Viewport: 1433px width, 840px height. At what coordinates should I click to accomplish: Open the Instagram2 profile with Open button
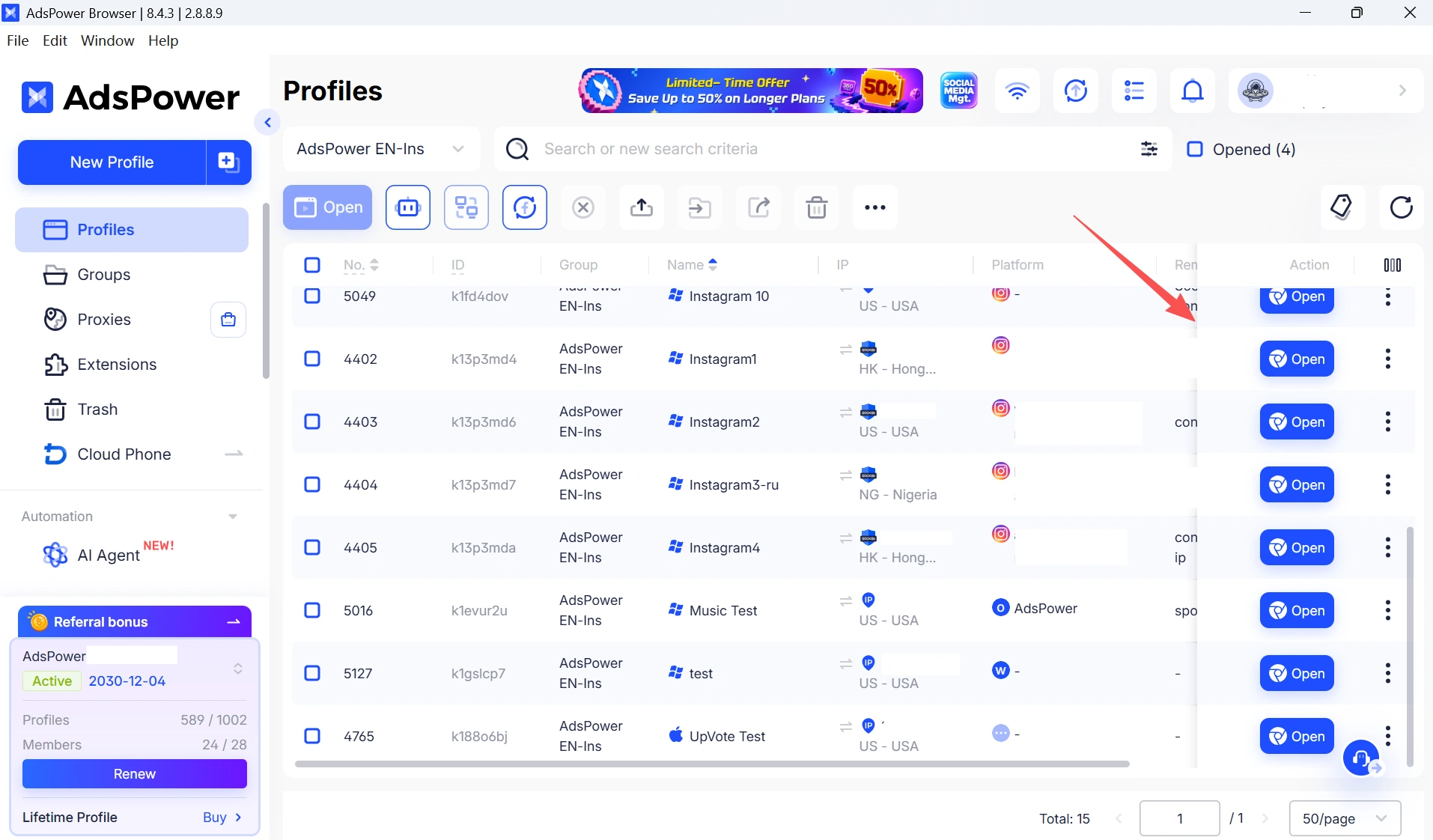[1297, 422]
